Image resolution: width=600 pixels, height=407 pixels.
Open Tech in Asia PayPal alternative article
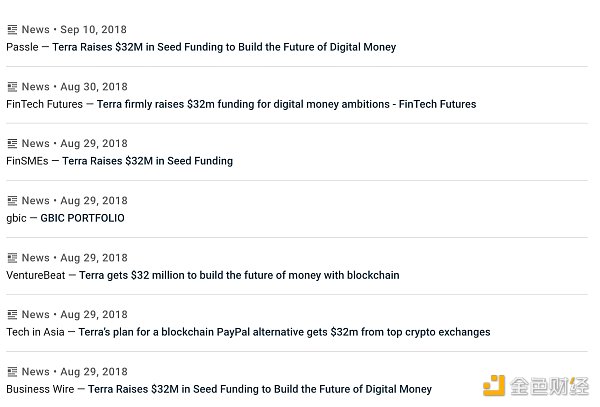click(284, 332)
